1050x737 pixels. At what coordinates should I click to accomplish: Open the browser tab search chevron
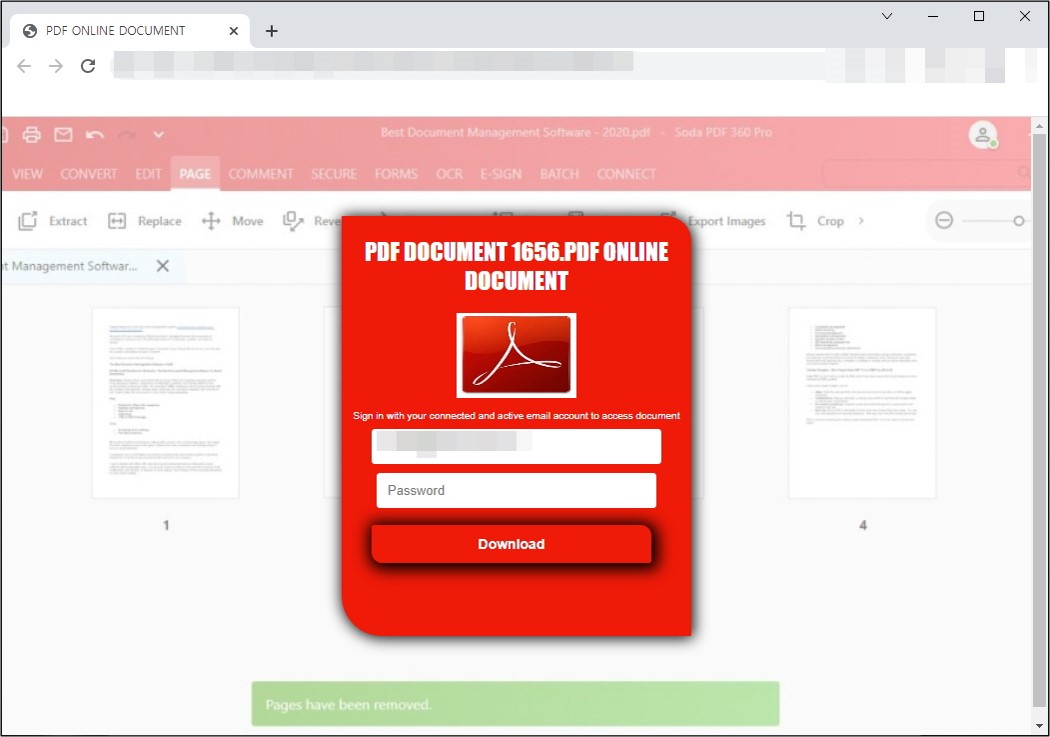[x=887, y=16]
